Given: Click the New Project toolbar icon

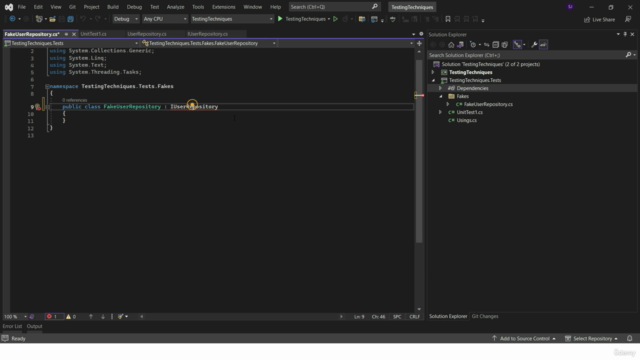Looking at the screenshot, I should coord(39,19).
